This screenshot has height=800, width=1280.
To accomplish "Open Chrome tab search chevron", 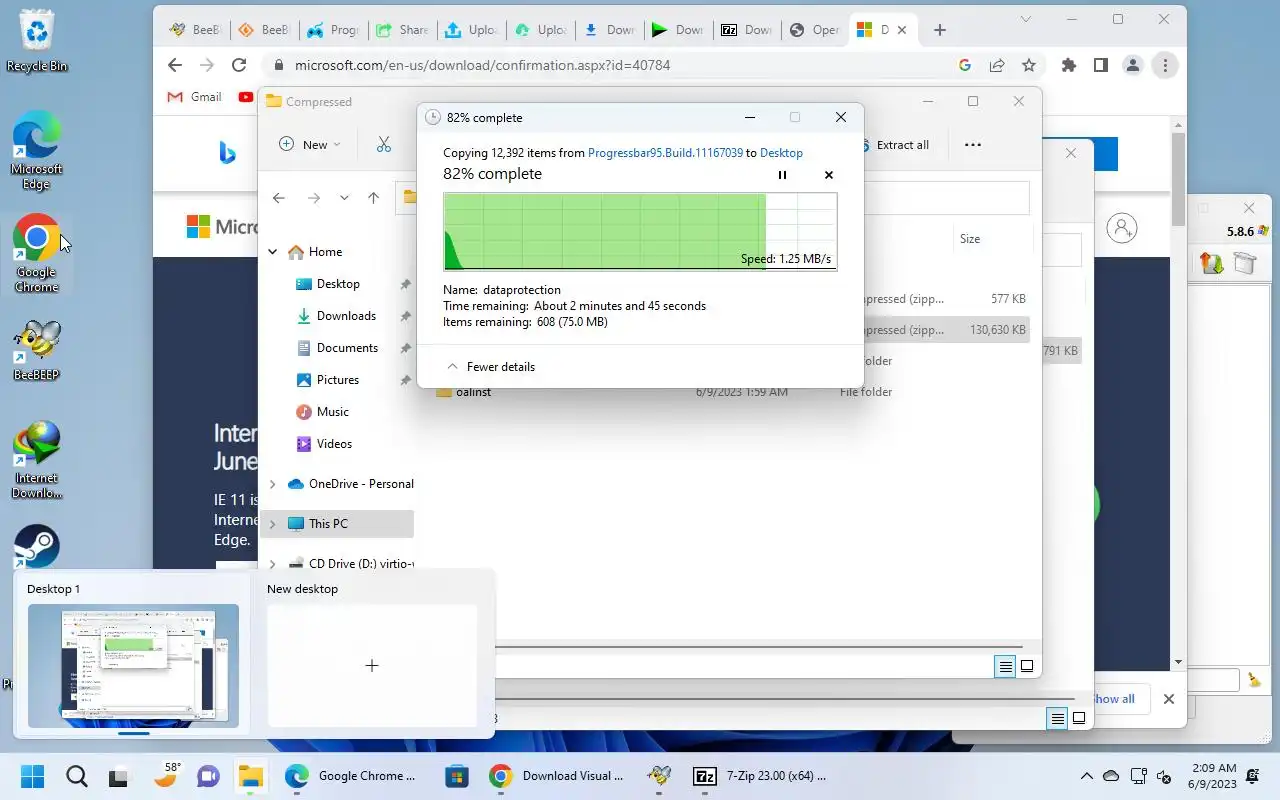I will (x=1026, y=19).
